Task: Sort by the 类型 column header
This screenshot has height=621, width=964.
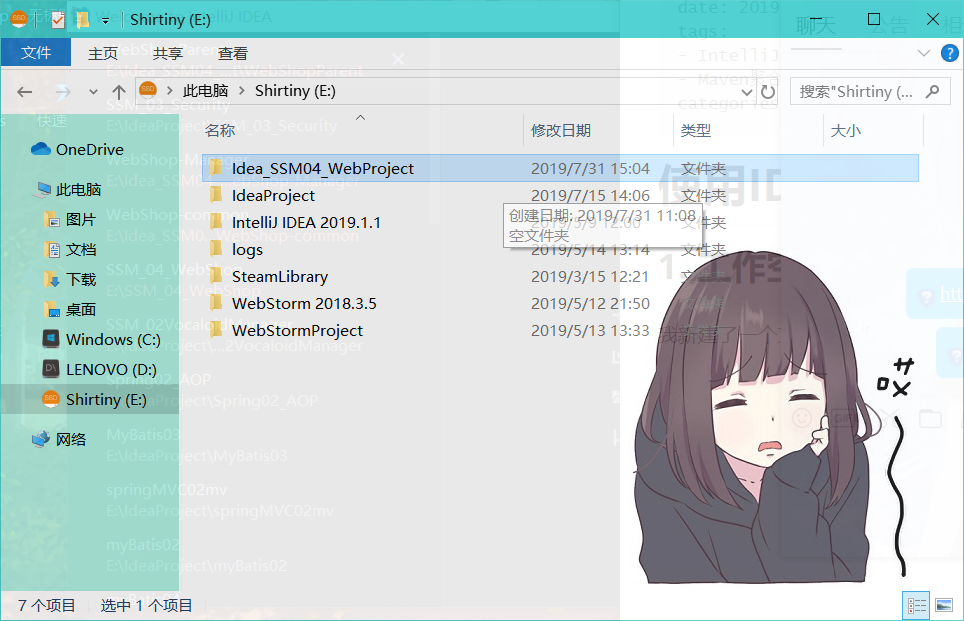Action: (x=696, y=130)
